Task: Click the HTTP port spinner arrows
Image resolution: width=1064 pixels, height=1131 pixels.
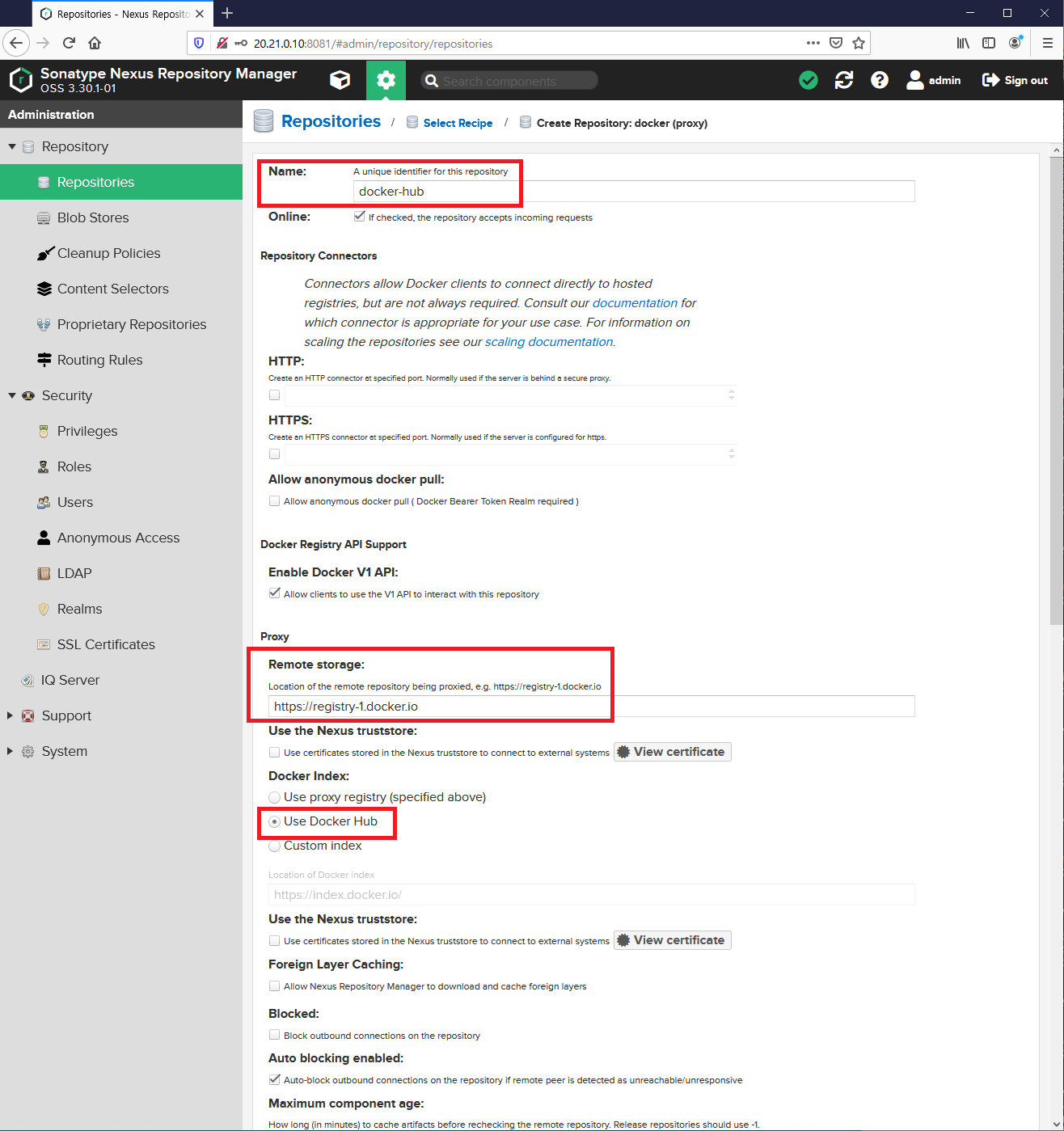Action: point(732,395)
